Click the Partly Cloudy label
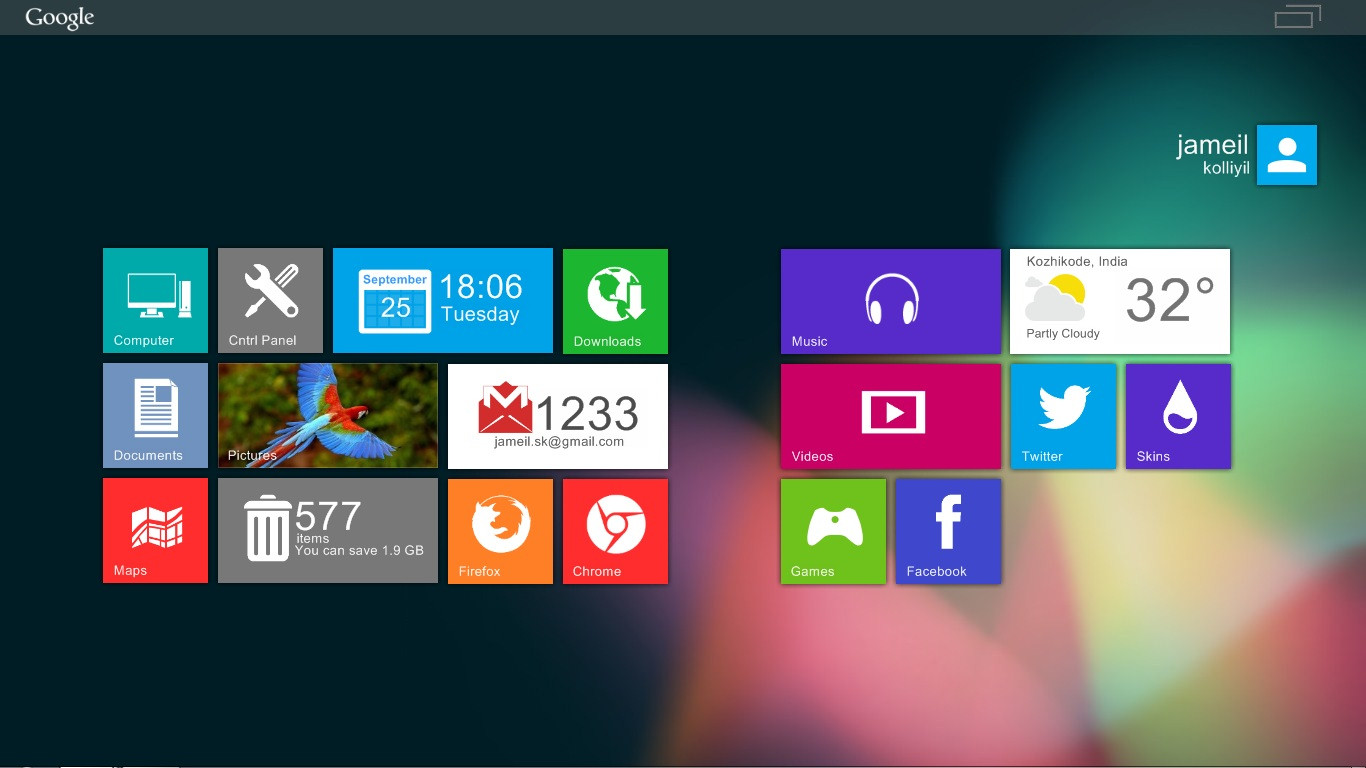This screenshot has width=1366, height=768. coord(1063,334)
